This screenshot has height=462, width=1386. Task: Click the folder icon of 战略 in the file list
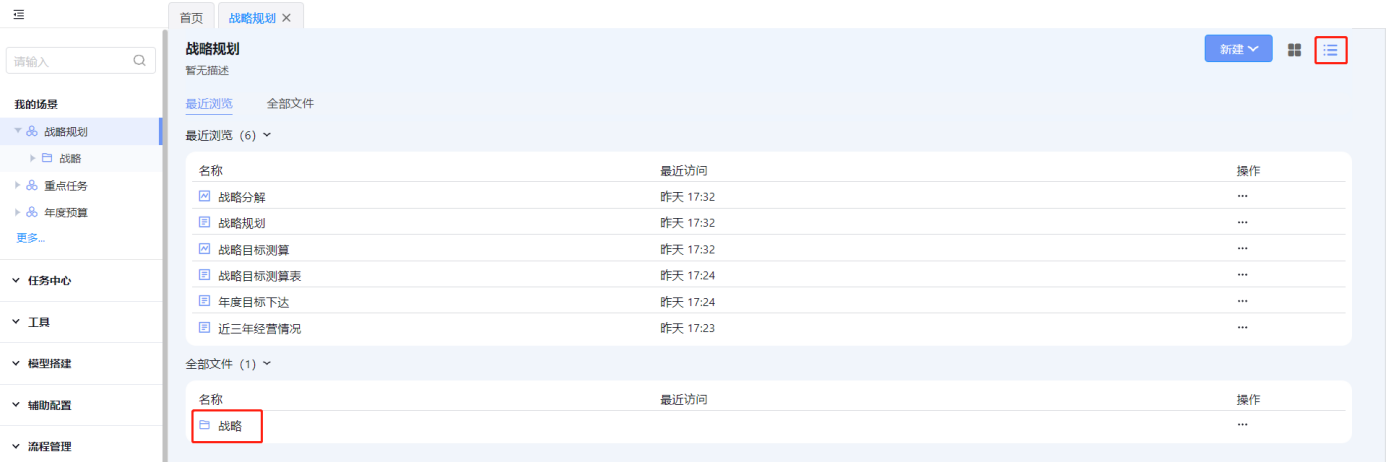pyautogui.click(x=204, y=425)
